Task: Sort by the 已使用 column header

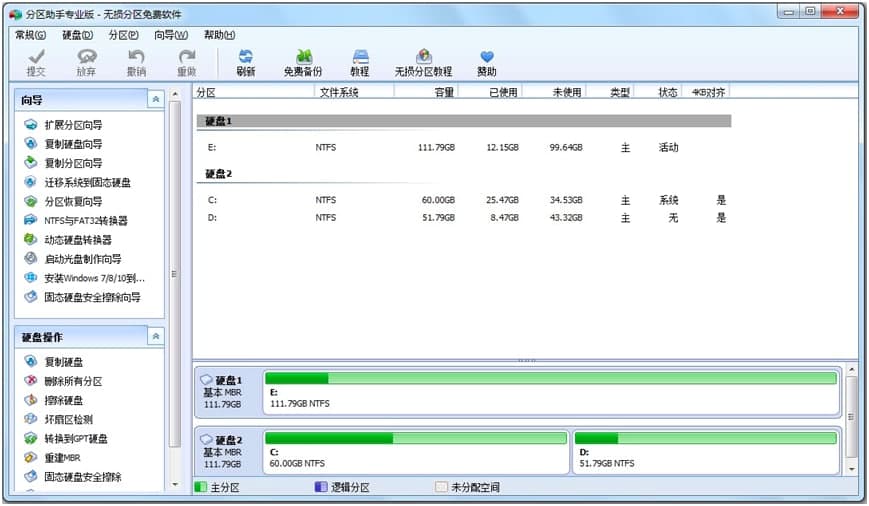Action: [490, 92]
